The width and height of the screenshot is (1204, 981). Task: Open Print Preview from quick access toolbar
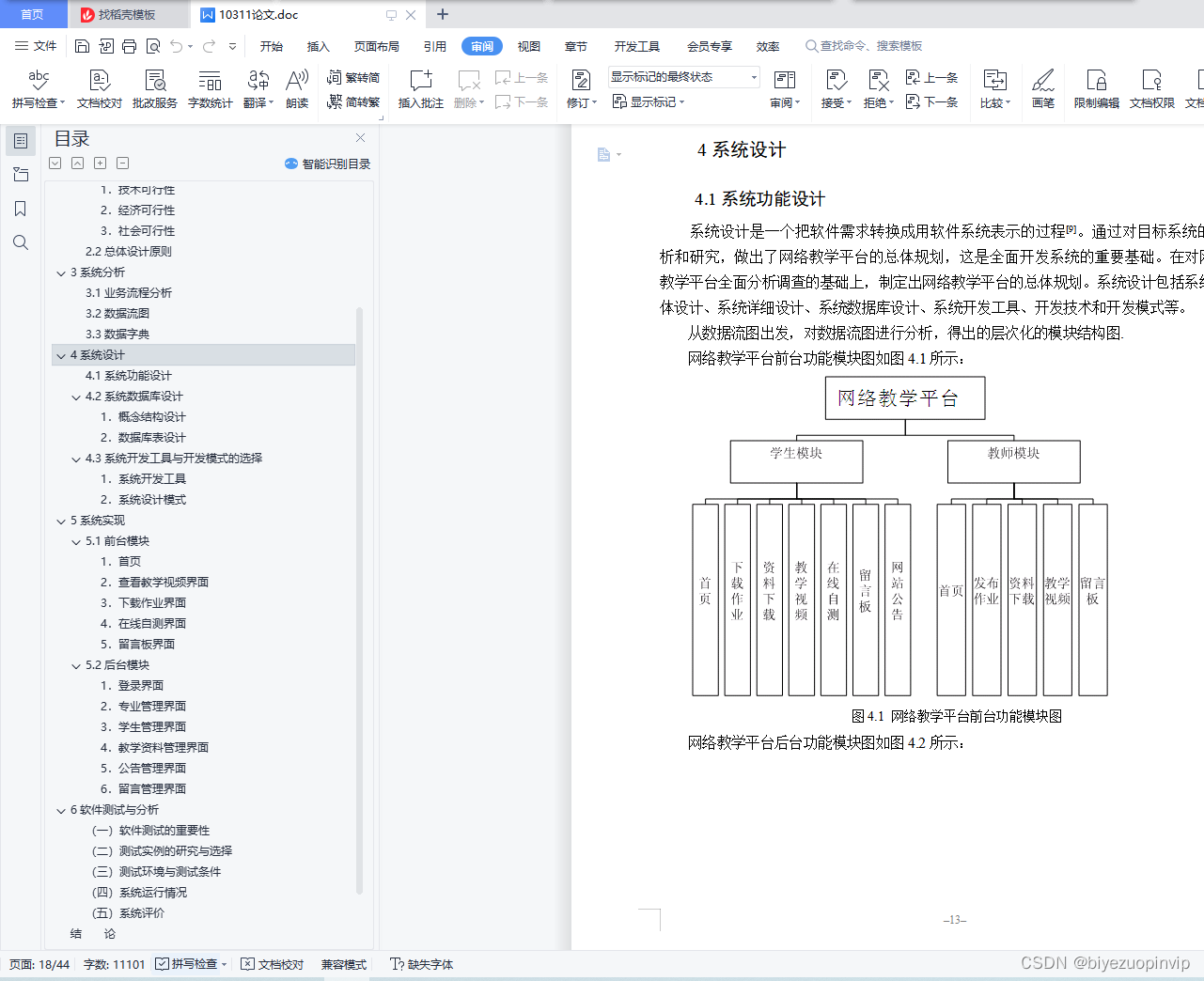coord(152,46)
